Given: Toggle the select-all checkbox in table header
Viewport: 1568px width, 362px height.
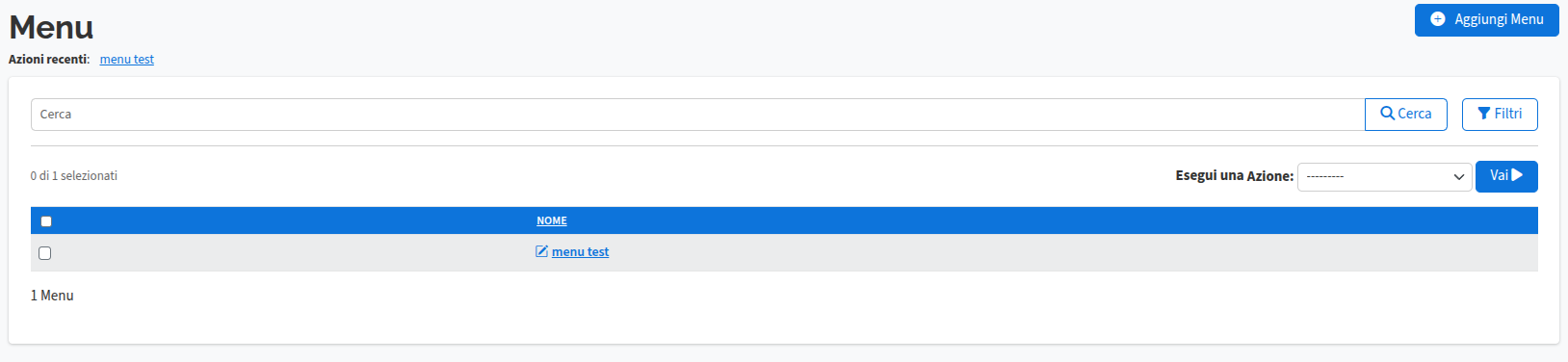Looking at the screenshot, I should 46,221.
